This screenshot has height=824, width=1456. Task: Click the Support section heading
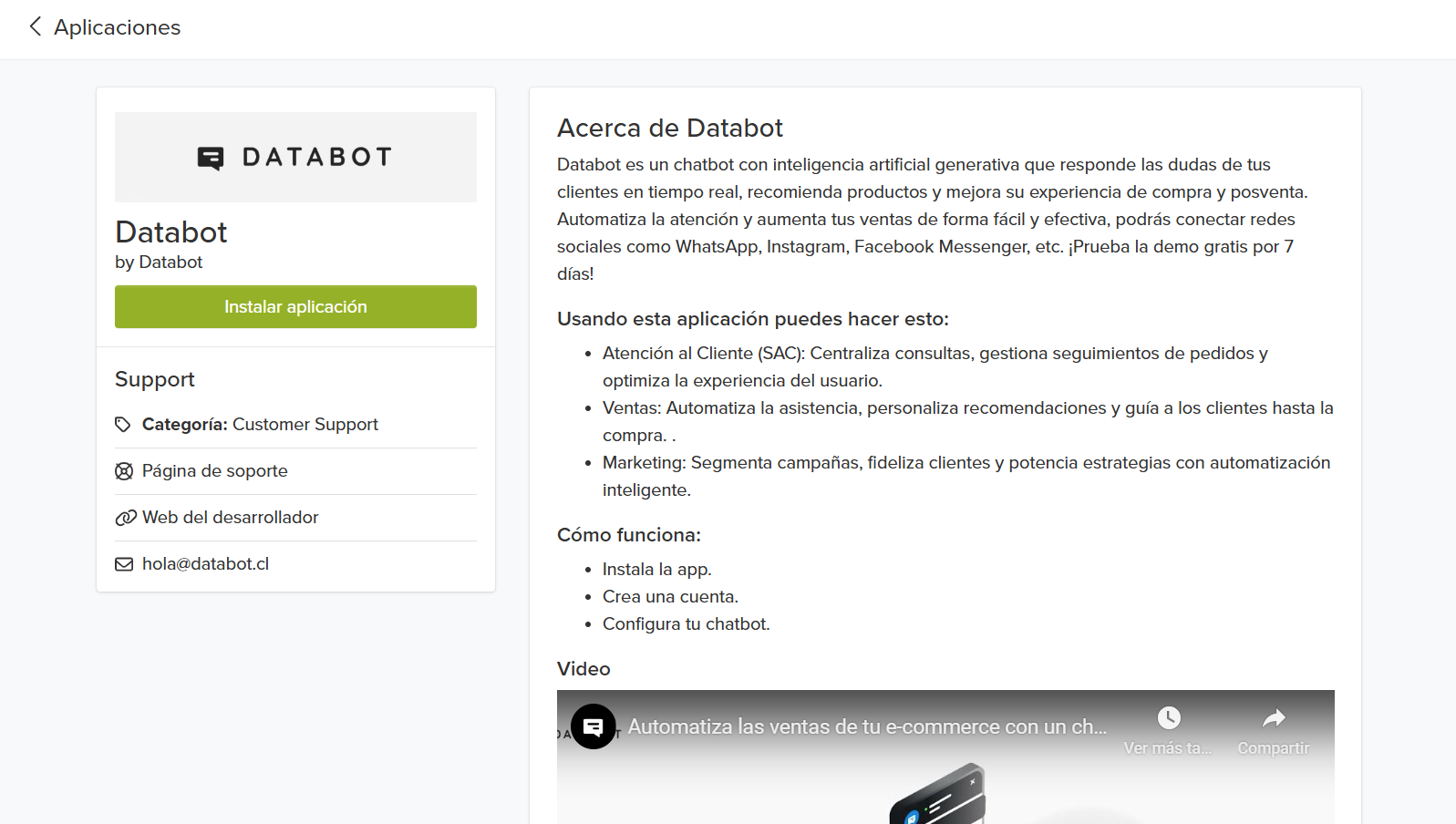coord(155,379)
